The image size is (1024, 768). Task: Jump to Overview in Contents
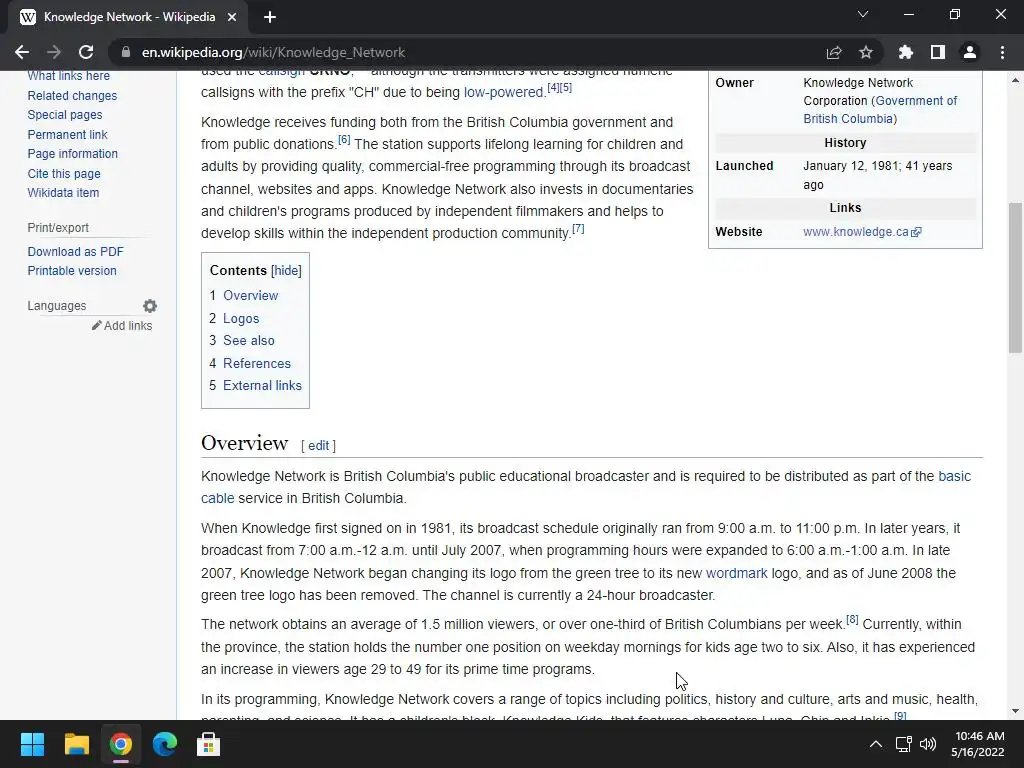coord(251,295)
